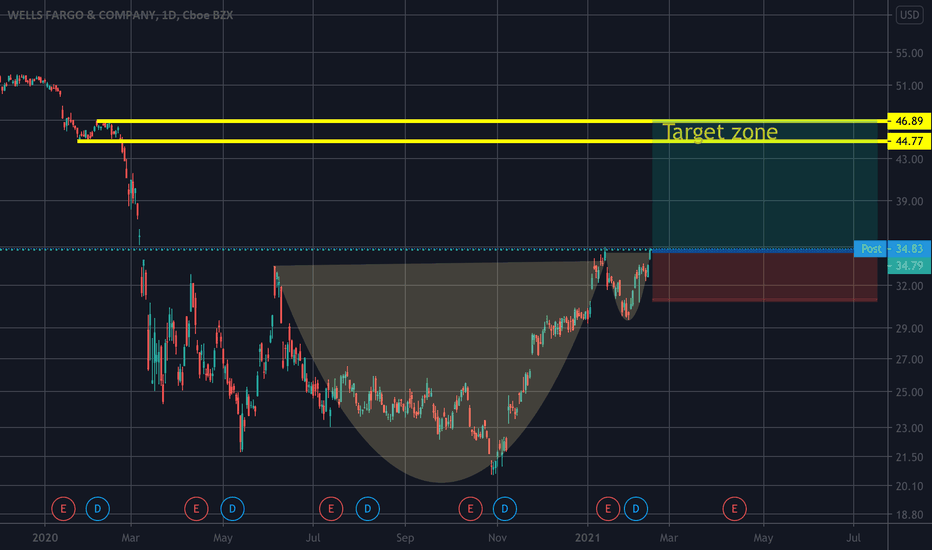Click the 20.10 price axis label
932x550 pixels.
(x=909, y=486)
